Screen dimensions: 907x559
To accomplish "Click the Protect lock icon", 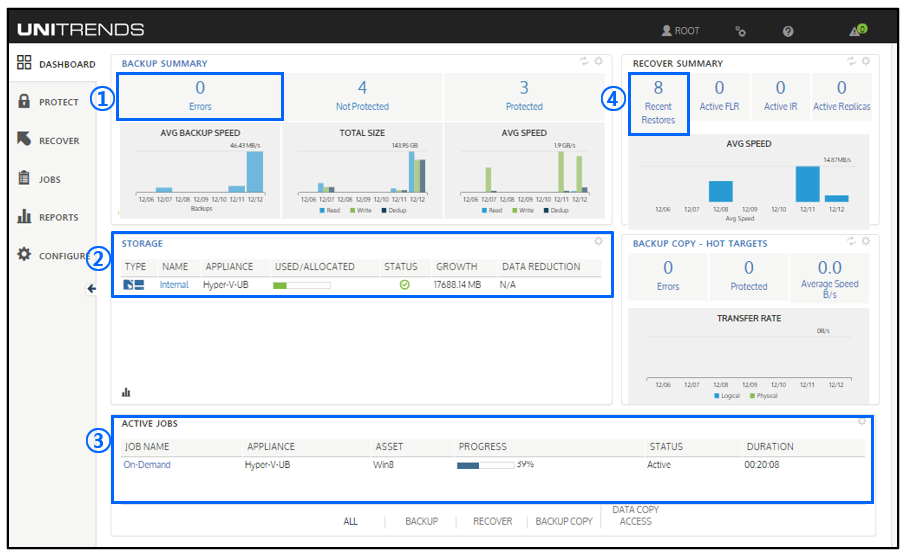I will [24, 101].
